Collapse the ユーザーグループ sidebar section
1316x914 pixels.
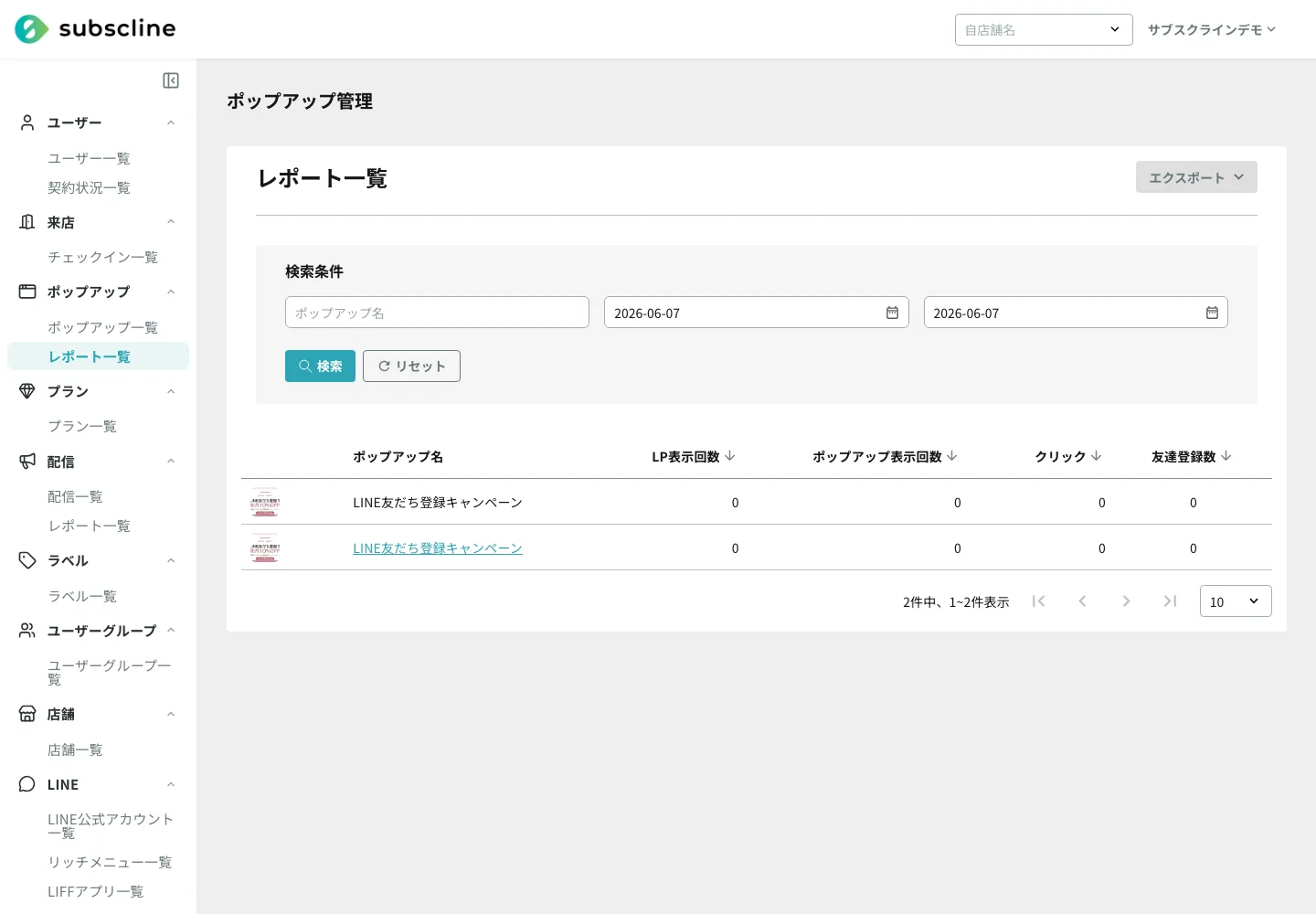pos(171,631)
